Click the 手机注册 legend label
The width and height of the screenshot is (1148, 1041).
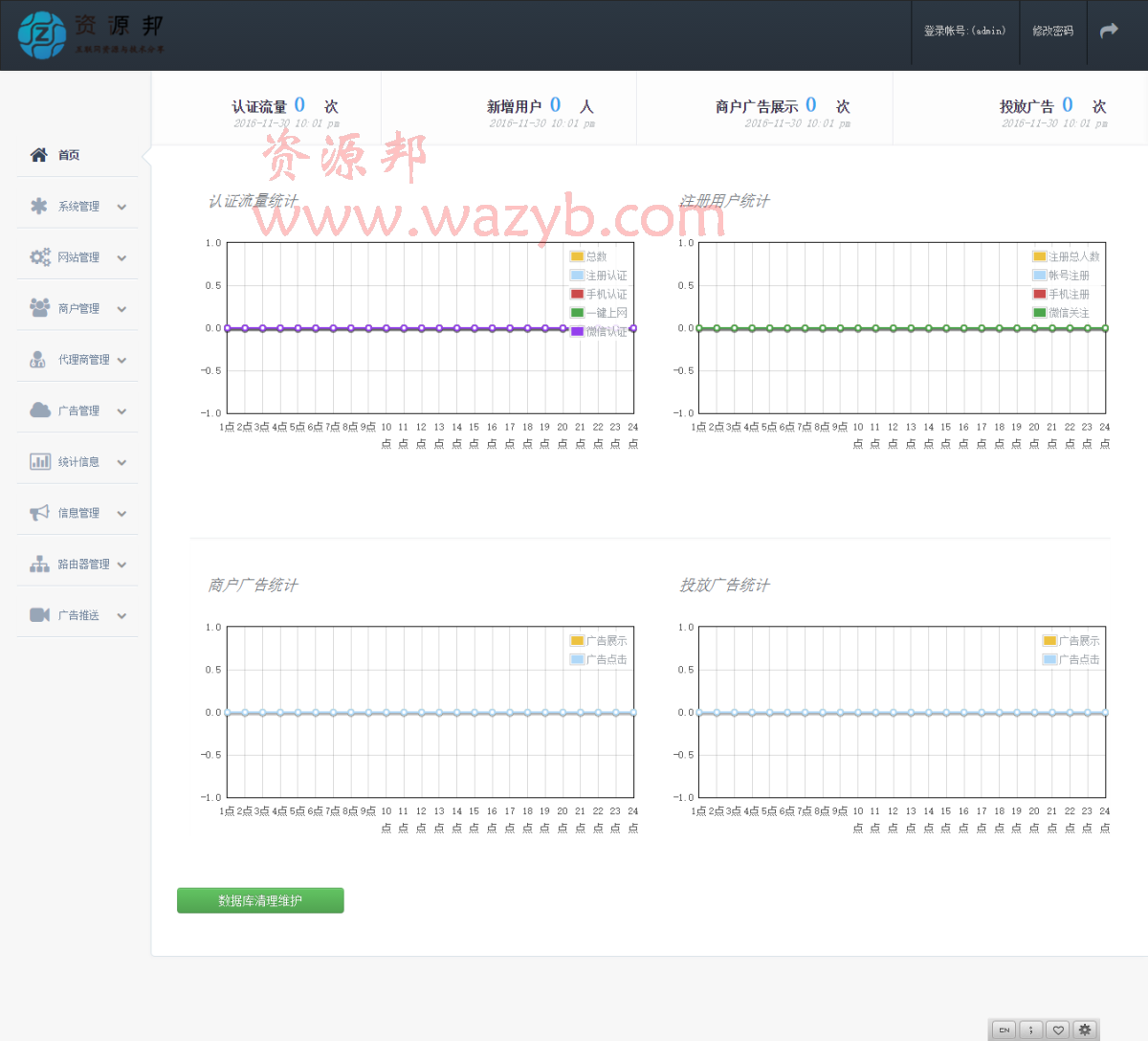click(x=1069, y=294)
